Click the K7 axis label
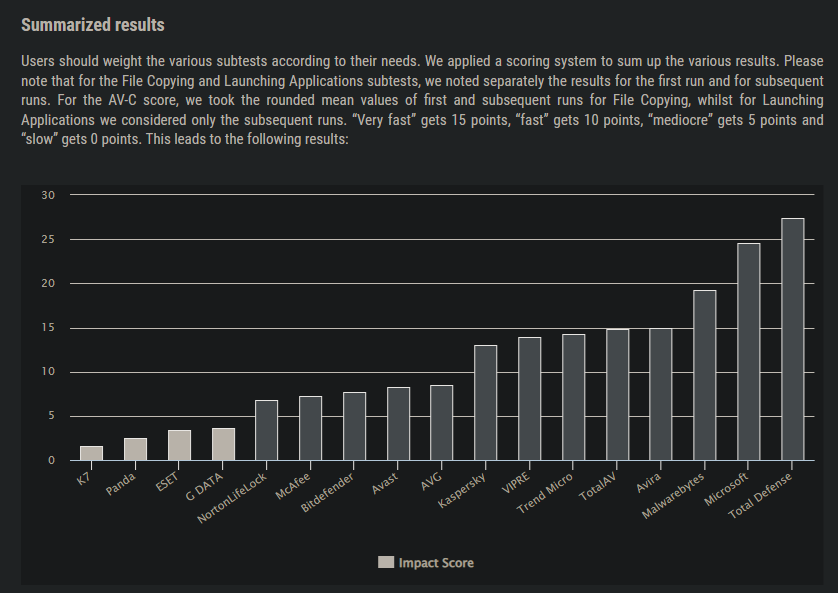 [x=84, y=478]
